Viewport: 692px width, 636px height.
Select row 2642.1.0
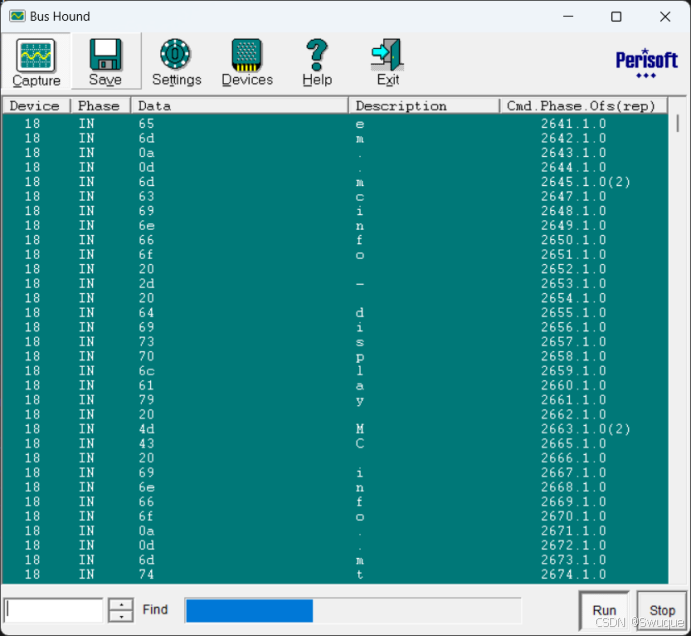tap(335, 138)
